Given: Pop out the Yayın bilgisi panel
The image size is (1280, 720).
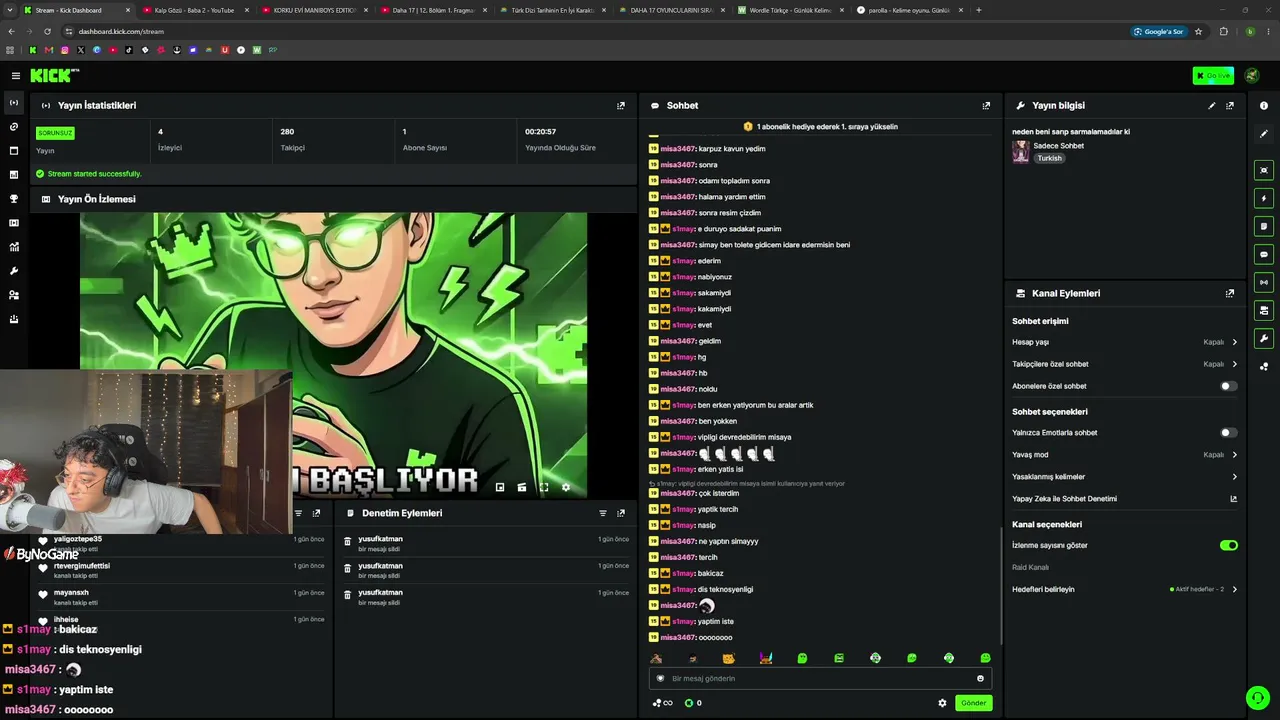Looking at the screenshot, I should point(1230,105).
